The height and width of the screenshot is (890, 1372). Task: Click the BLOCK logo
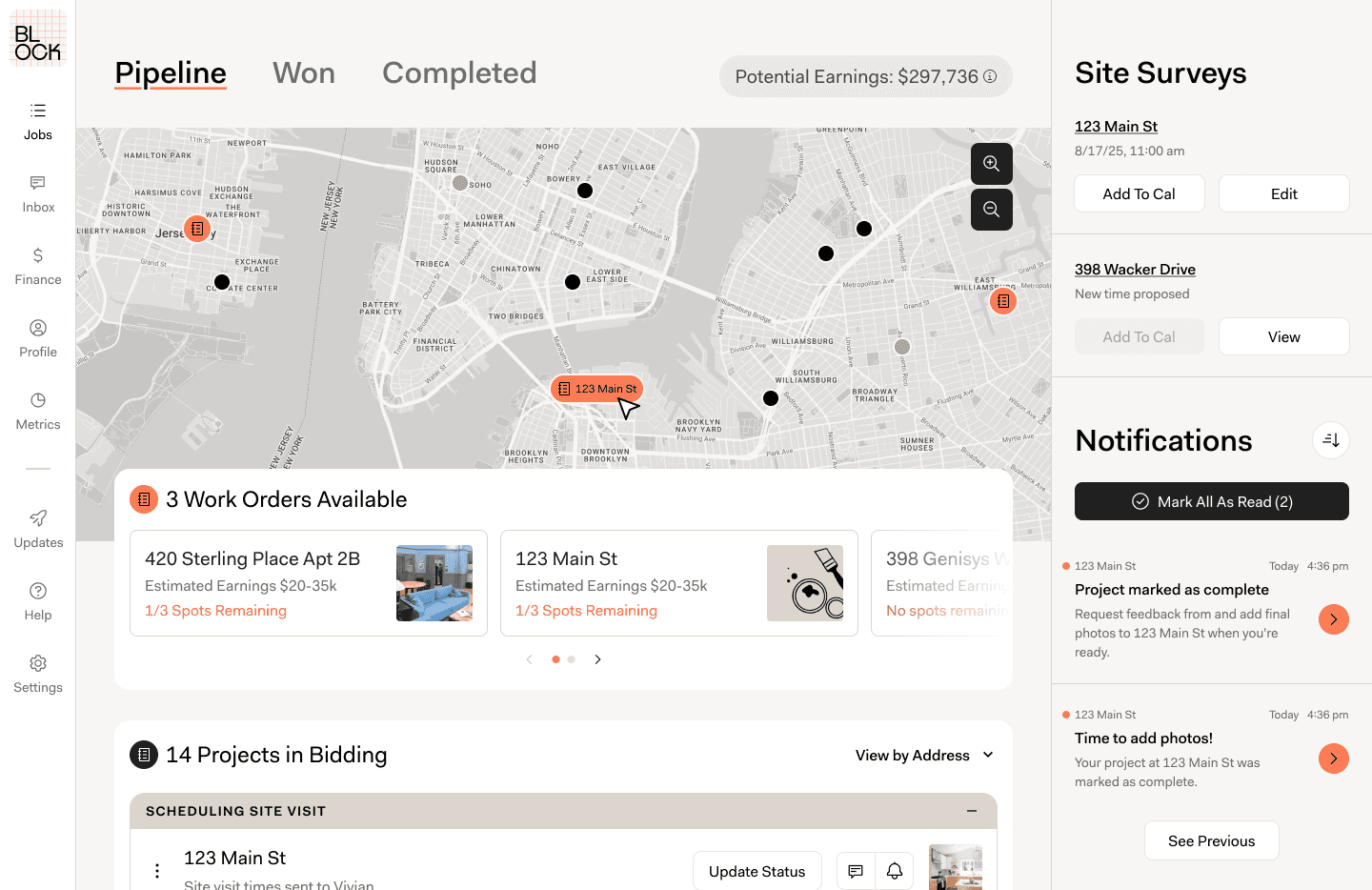point(38,38)
